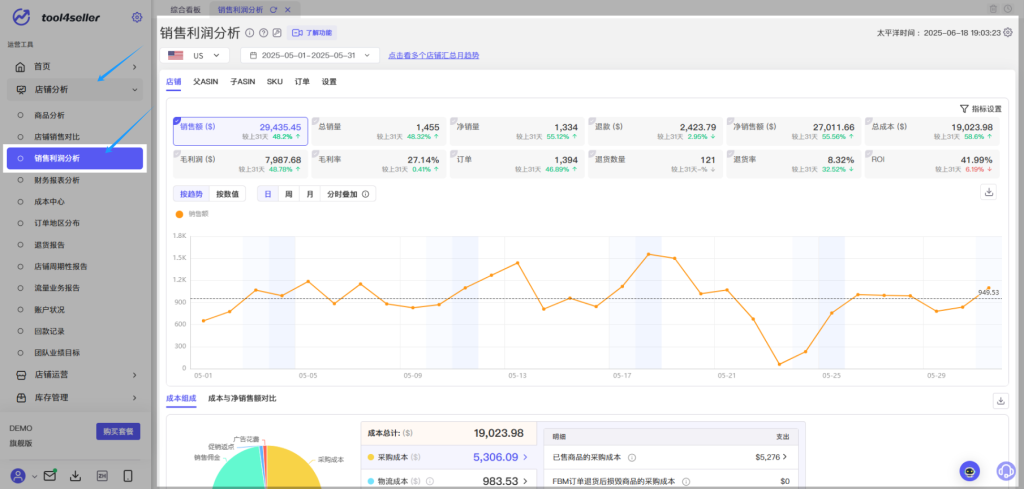Select 周 granularity for the chart
The height and width of the screenshot is (489, 1024).
(x=289, y=194)
